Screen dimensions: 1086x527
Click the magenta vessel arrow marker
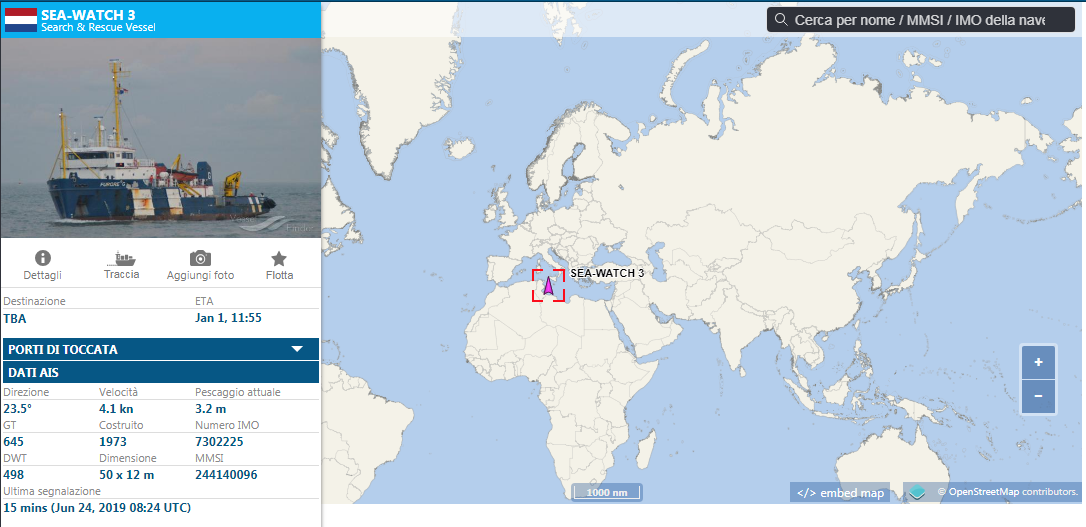pyautogui.click(x=549, y=285)
